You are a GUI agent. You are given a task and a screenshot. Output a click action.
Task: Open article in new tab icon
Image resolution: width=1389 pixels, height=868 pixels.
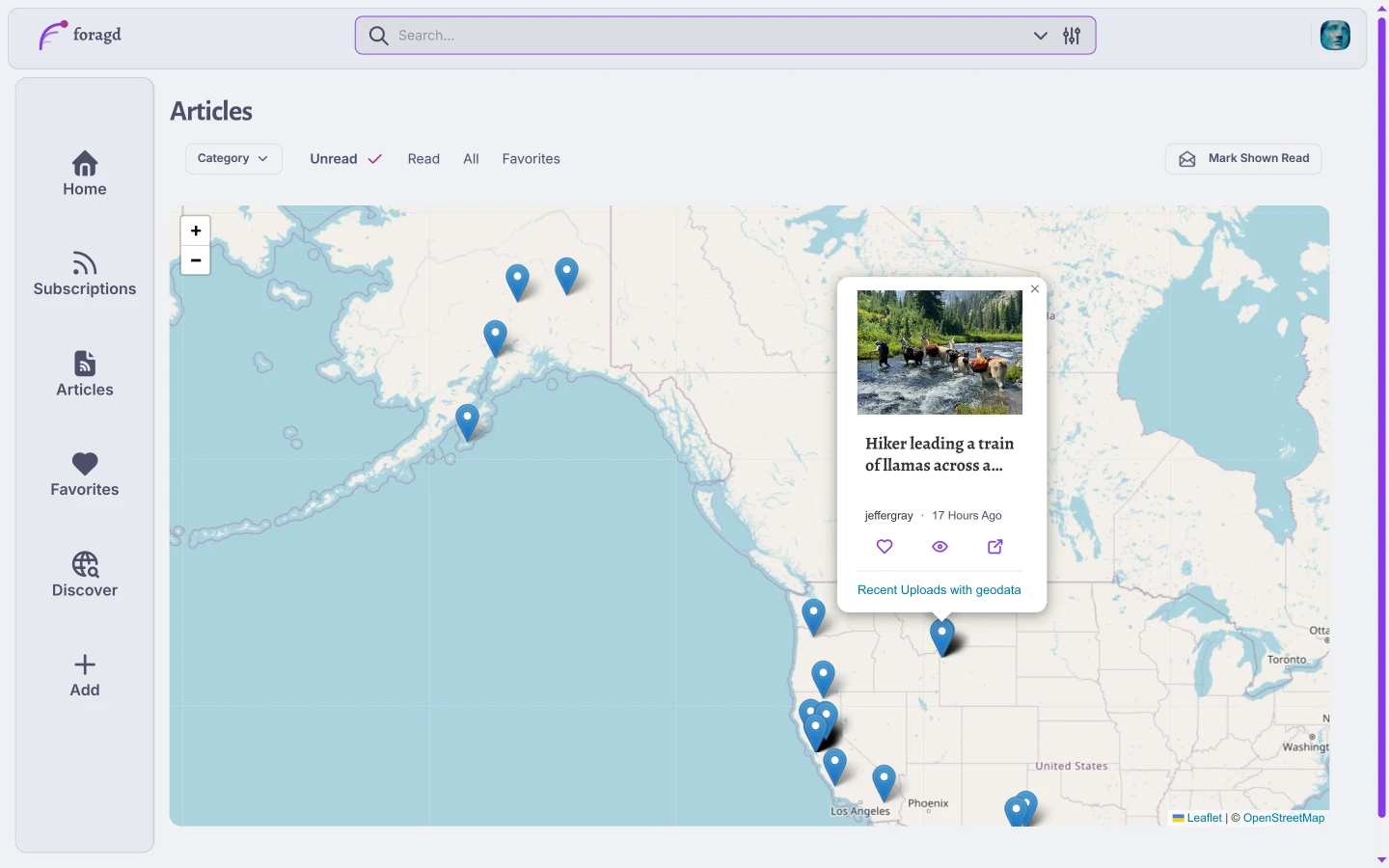click(x=995, y=547)
